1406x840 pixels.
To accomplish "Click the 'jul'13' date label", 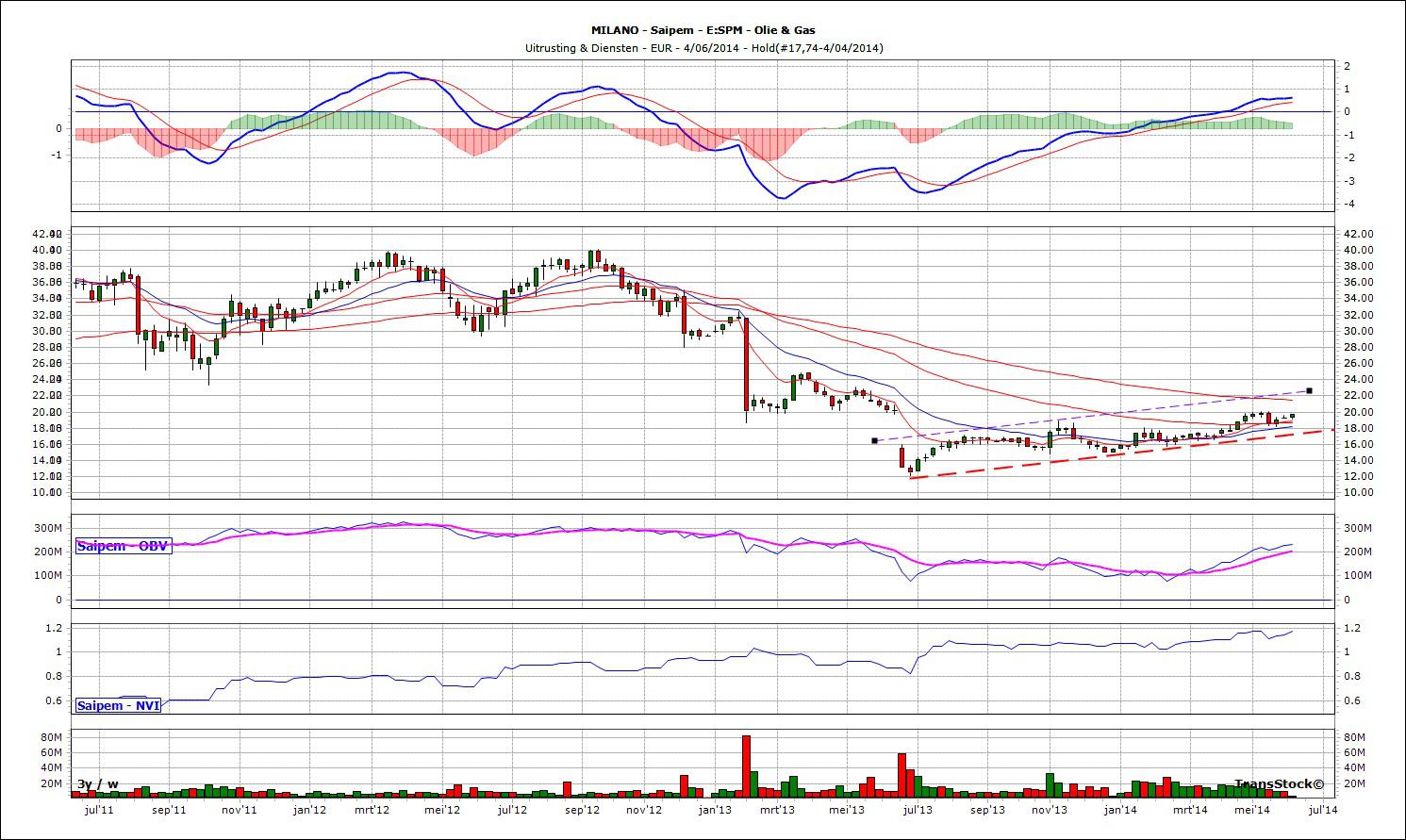I will pyautogui.click(x=918, y=809).
